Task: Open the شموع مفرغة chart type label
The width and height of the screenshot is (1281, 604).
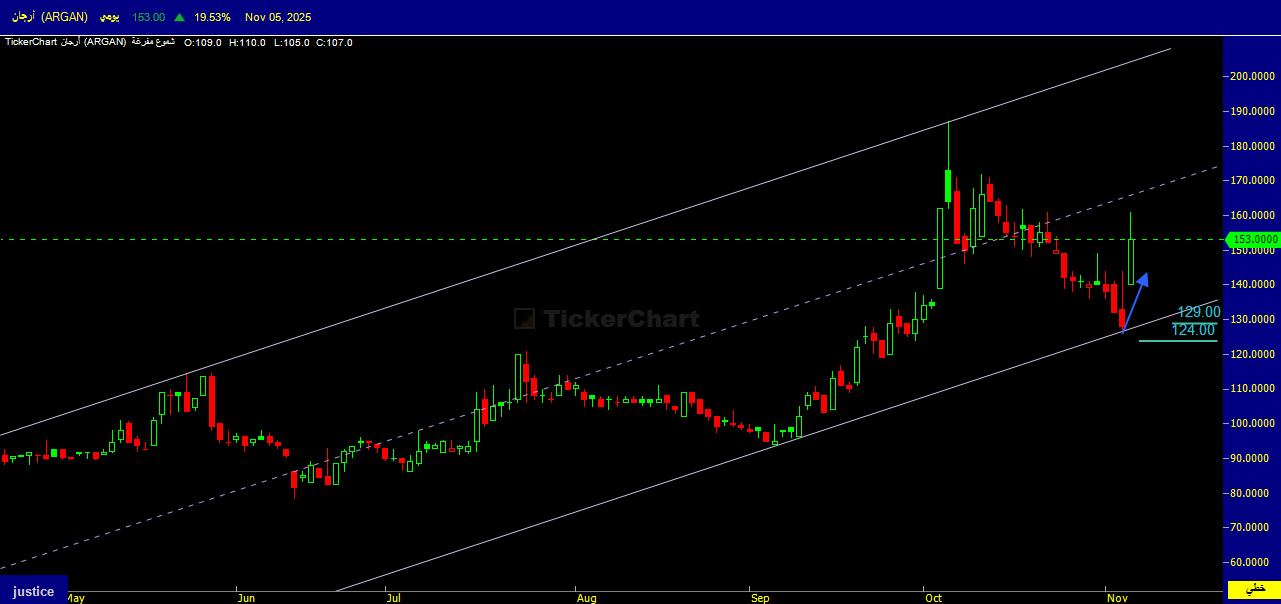Action: (153, 42)
